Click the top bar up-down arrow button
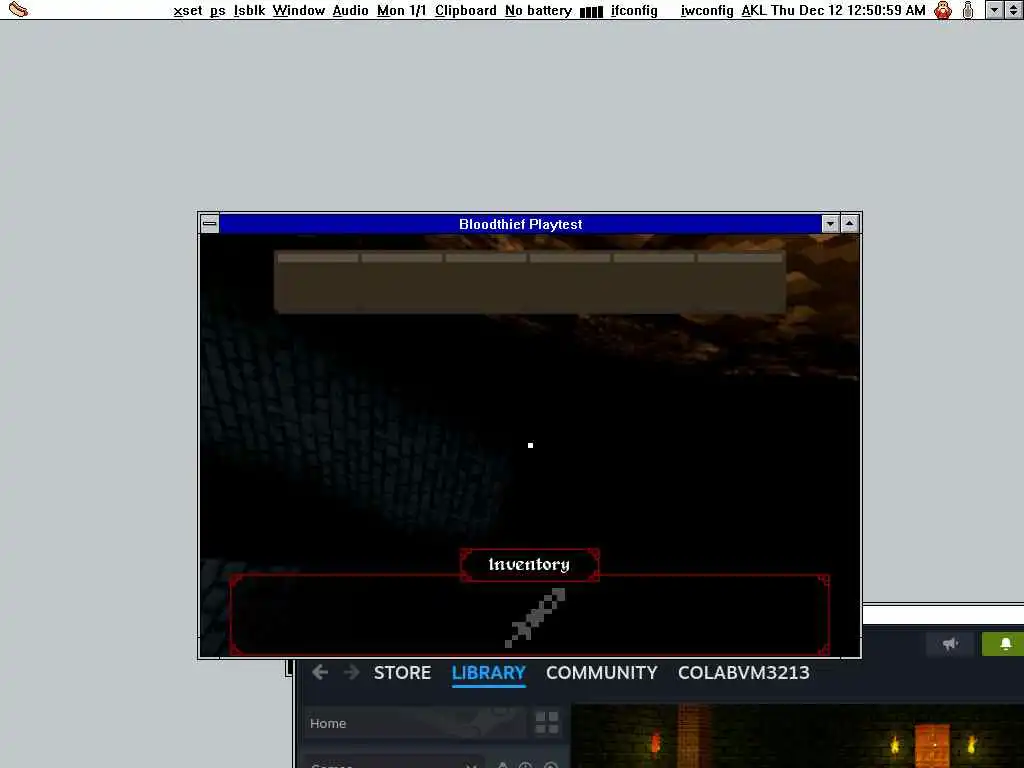The image size is (1024, 768). coord(1013,10)
